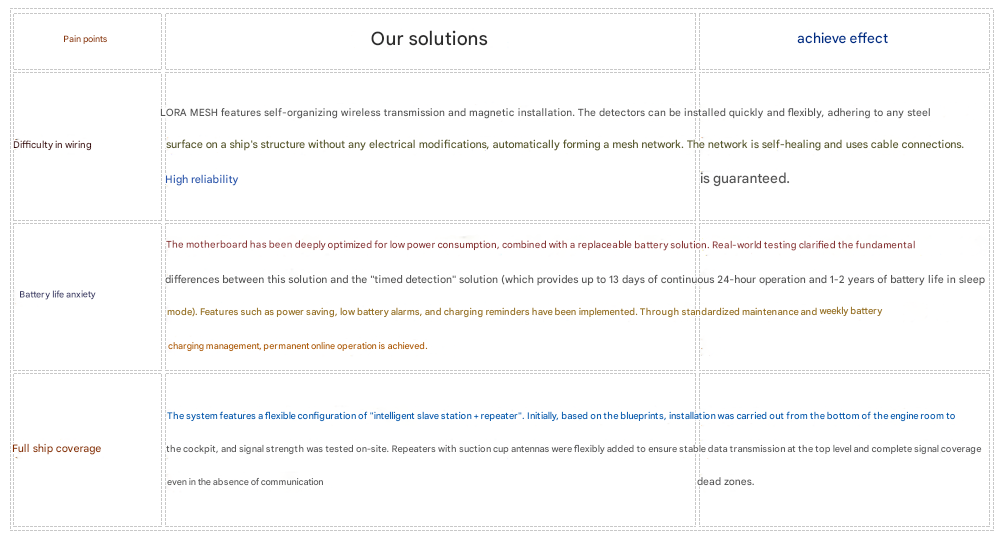Click the red "The motherboard has been" line

pos(540,245)
